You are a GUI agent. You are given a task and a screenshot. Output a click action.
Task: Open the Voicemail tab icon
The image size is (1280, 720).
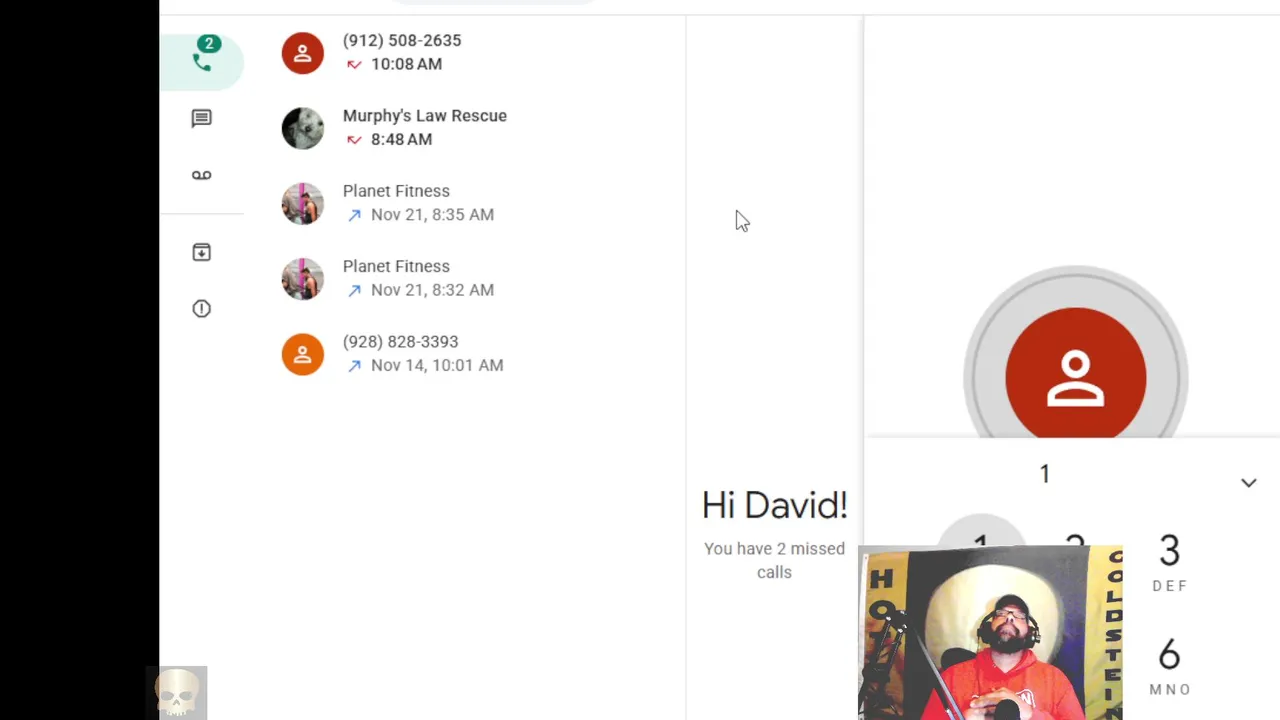pyautogui.click(x=202, y=176)
